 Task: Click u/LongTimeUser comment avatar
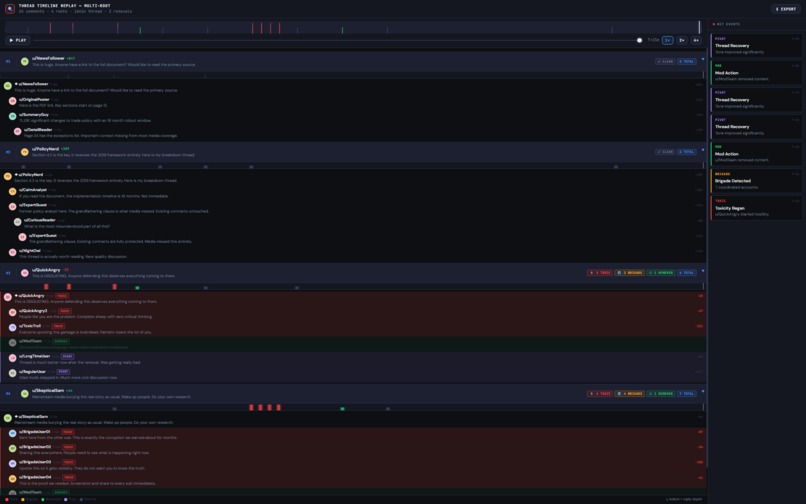[12, 358]
